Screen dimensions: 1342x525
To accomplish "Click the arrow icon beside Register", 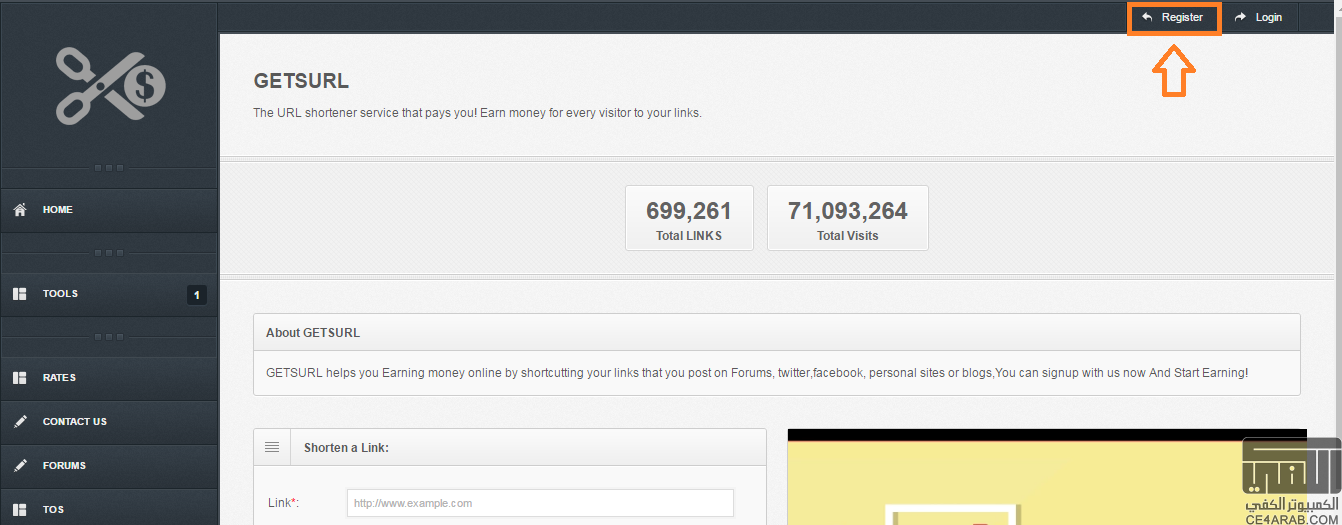I will point(1147,17).
